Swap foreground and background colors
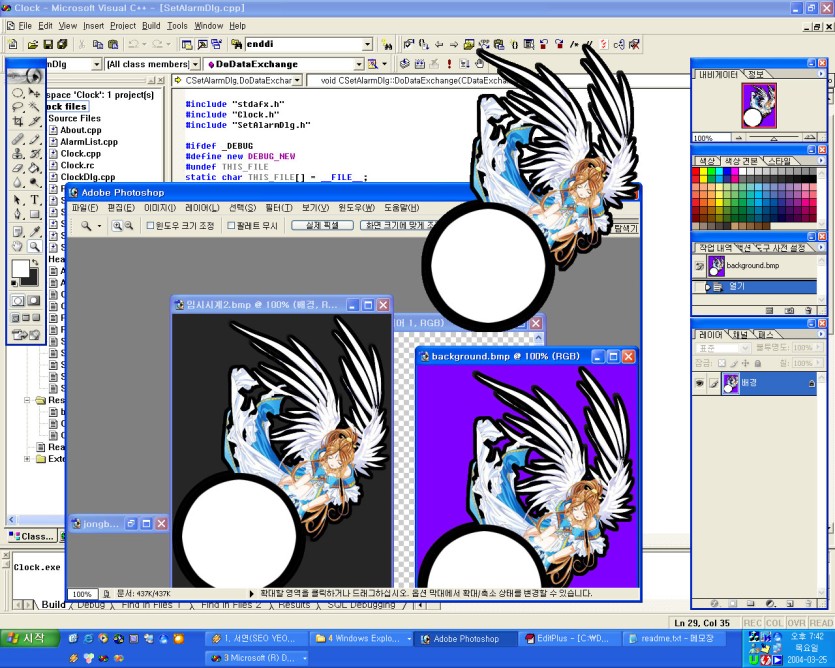The width and height of the screenshot is (835, 668). pyautogui.click(x=35, y=262)
